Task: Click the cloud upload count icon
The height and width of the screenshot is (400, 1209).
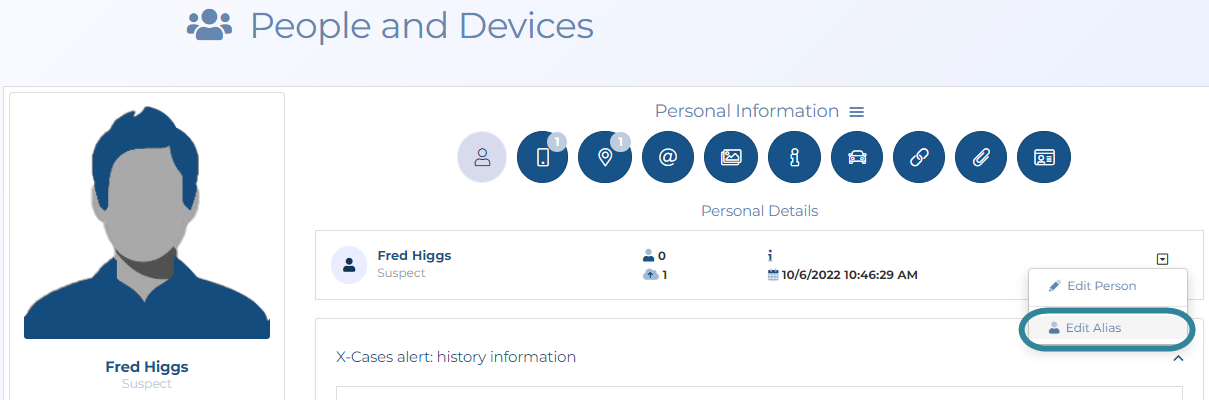Action: click(650, 275)
